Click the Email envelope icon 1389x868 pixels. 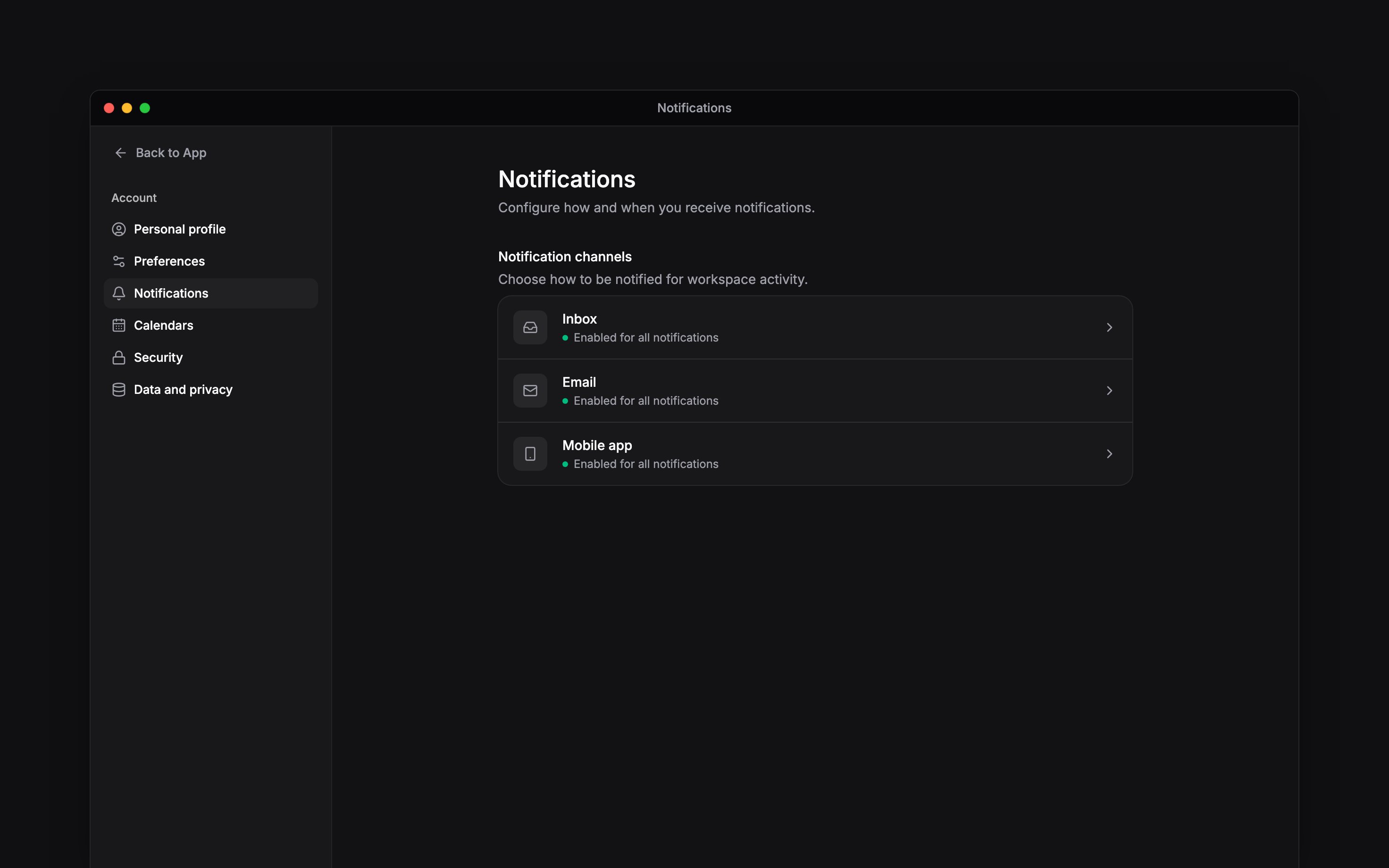point(530,391)
